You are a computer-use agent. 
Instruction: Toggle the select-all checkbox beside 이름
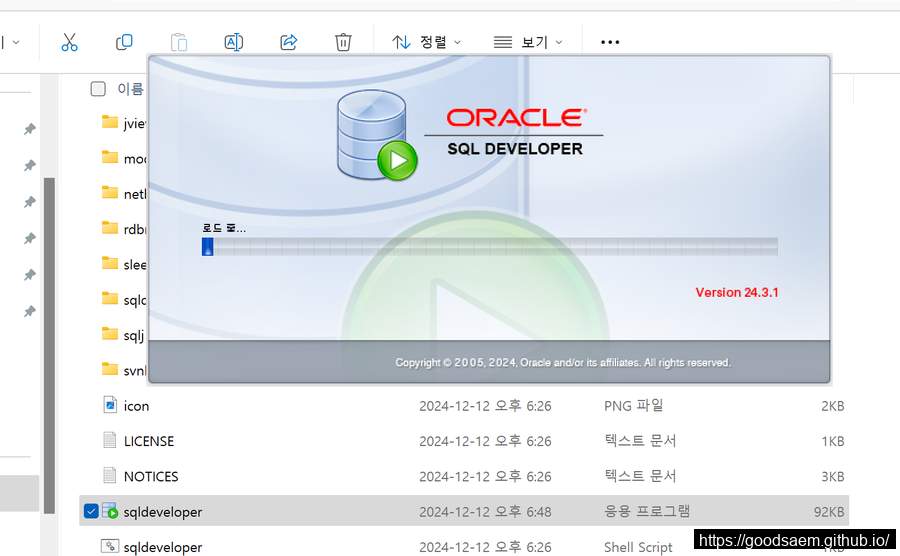98,89
